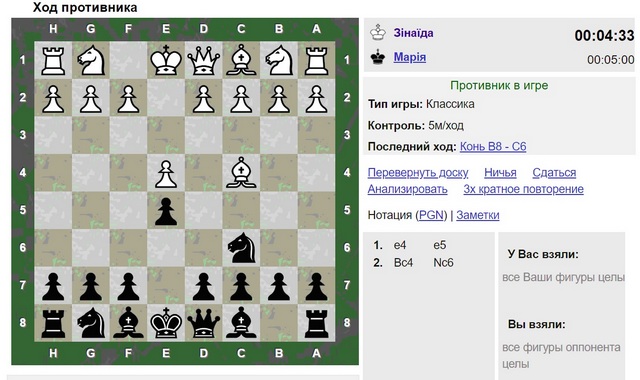Viewport: 640px width, 380px height.
Task: Select the white pawn on H2
Action: tap(53, 98)
